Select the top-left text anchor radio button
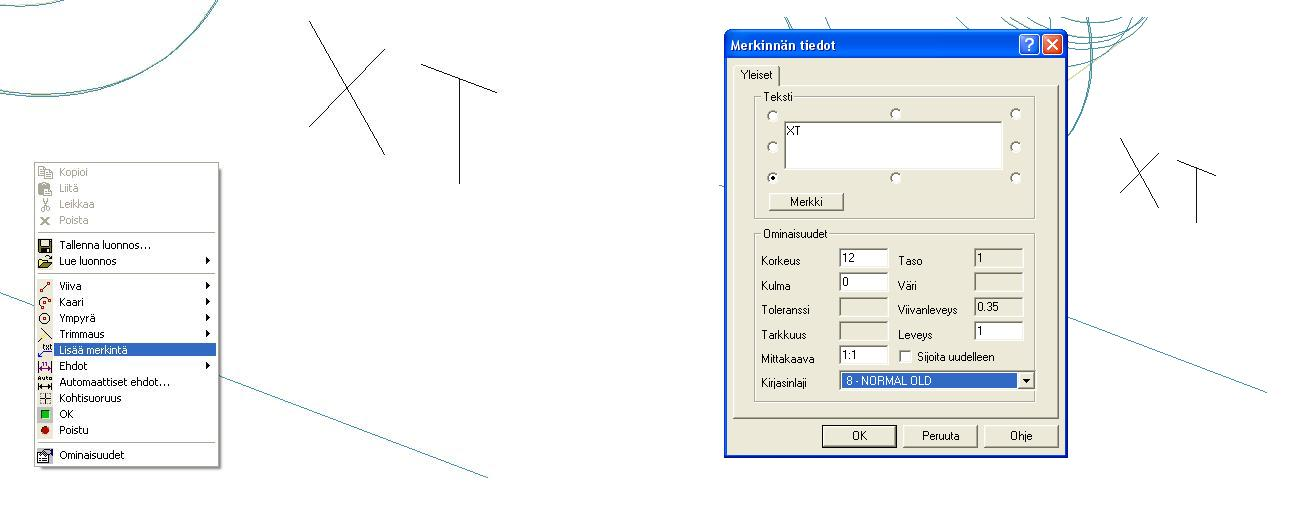The height and width of the screenshot is (515, 1308). [x=772, y=115]
